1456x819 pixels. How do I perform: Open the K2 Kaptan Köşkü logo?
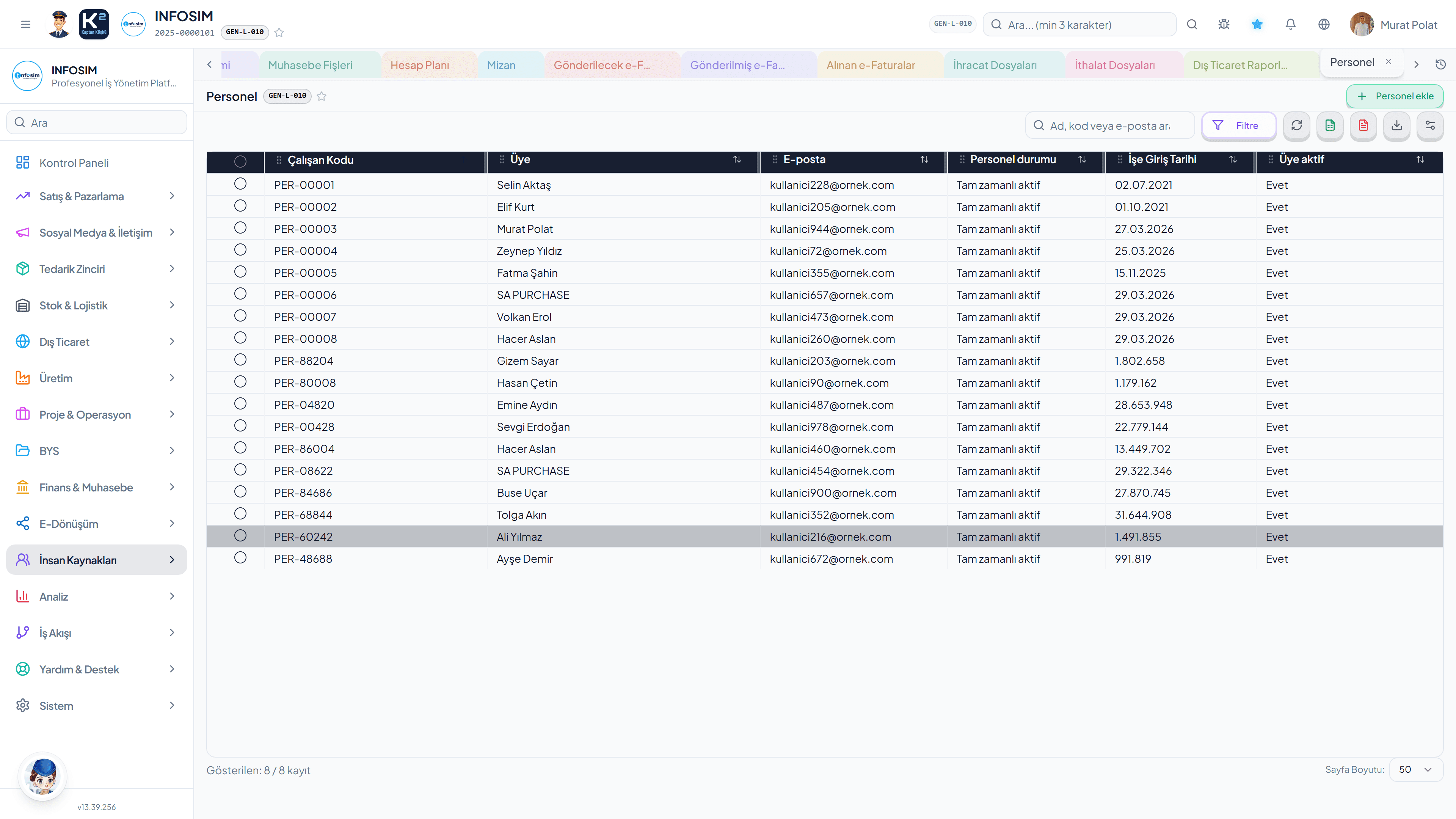pos(94,24)
